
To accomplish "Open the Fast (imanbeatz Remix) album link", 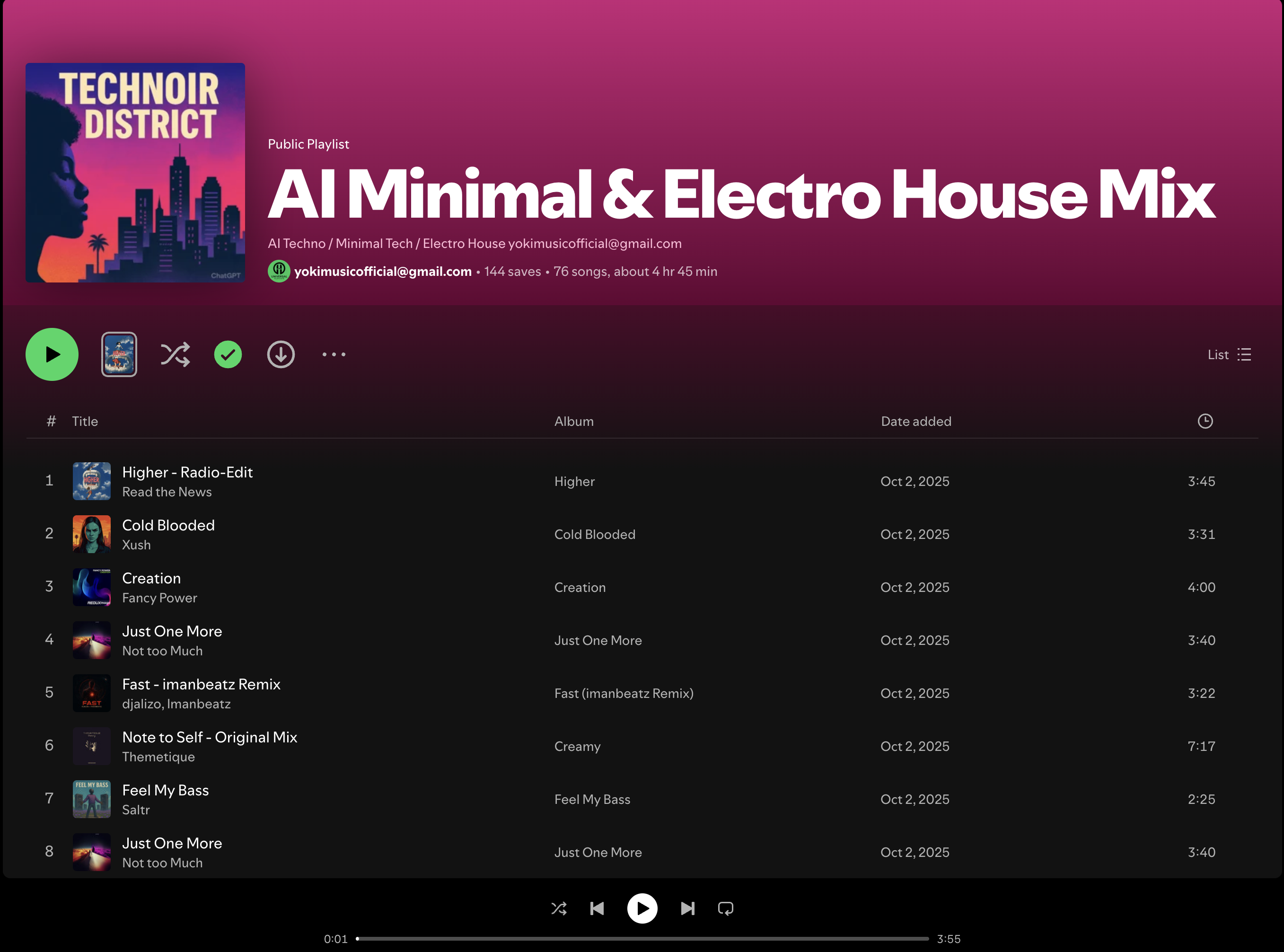I will coord(623,693).
